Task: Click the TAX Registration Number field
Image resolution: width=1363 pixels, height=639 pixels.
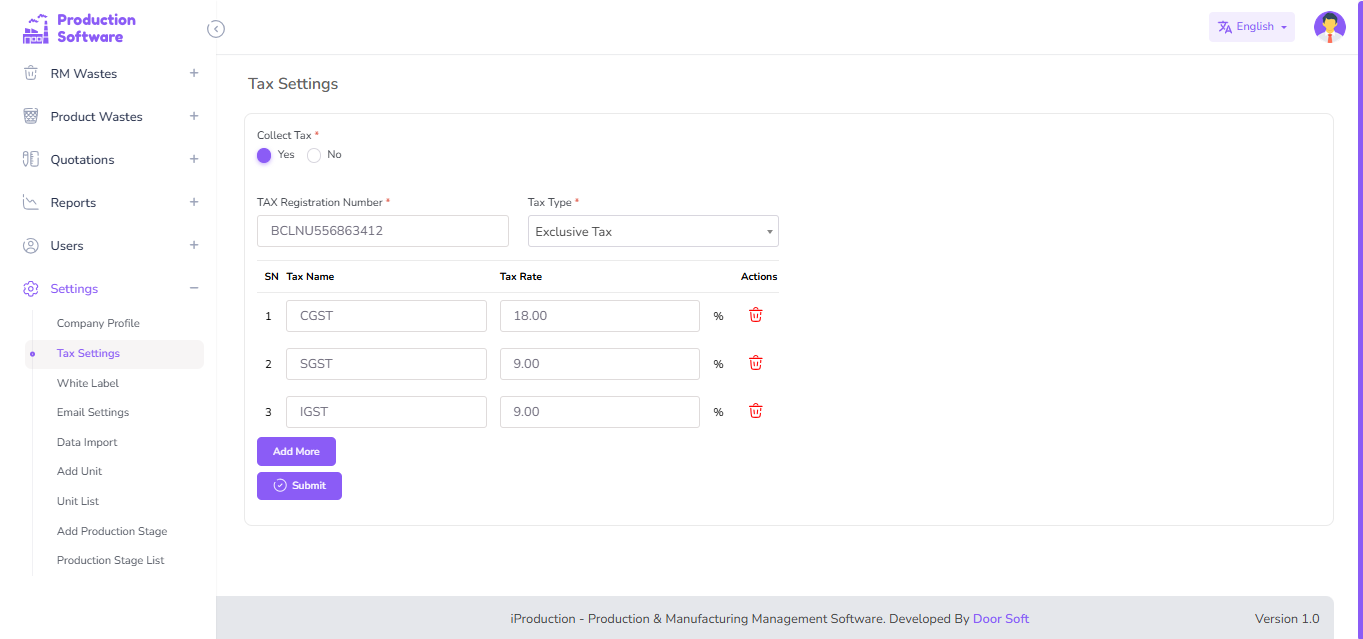Action: click(383, 231)
